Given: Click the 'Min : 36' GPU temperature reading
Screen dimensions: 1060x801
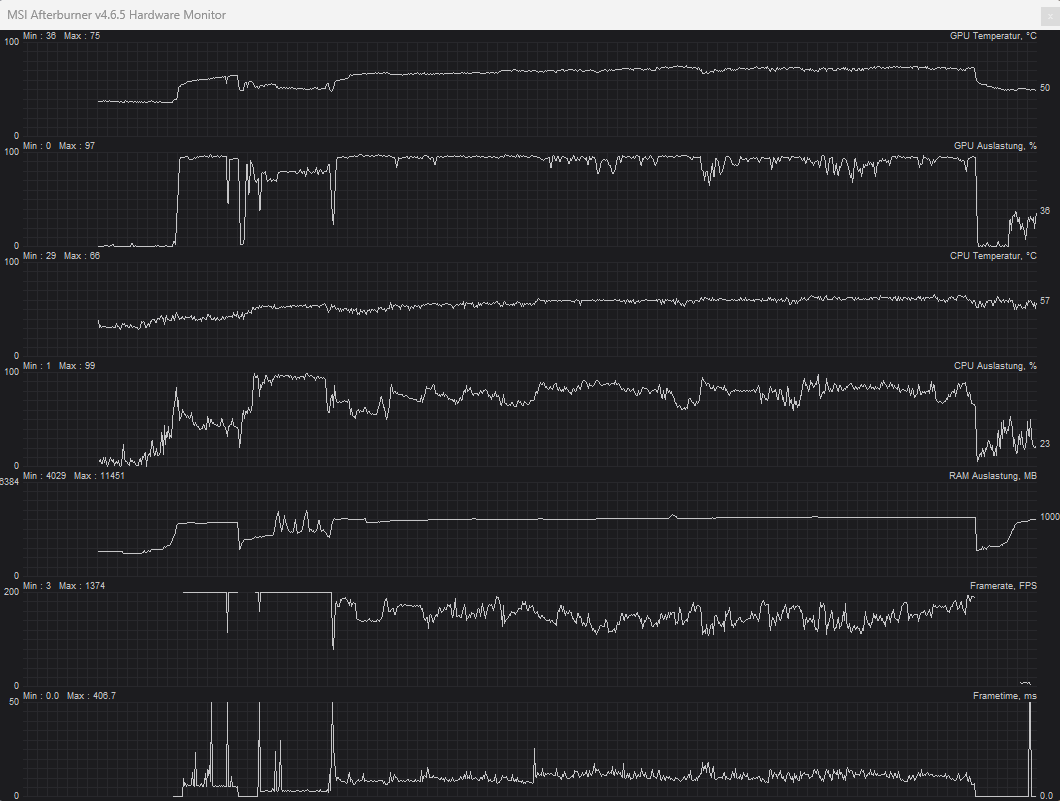Looking at the screenshot, I should pyautogui.click(x=39, y=36).
